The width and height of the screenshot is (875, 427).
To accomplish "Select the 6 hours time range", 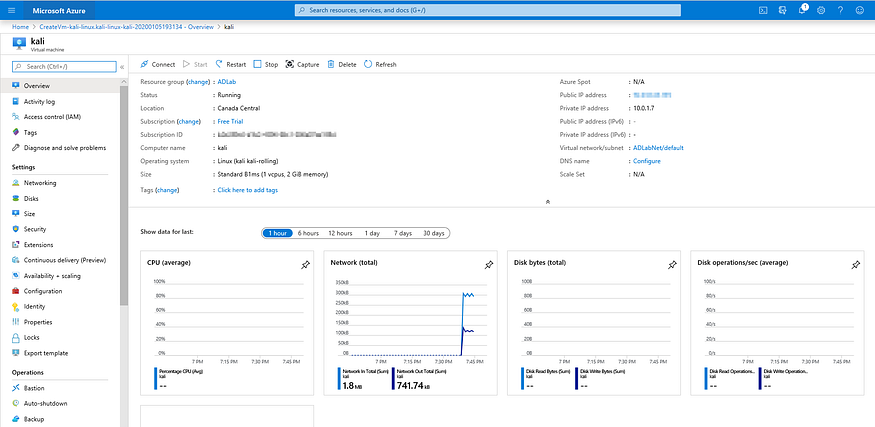I will coord(308,233).
